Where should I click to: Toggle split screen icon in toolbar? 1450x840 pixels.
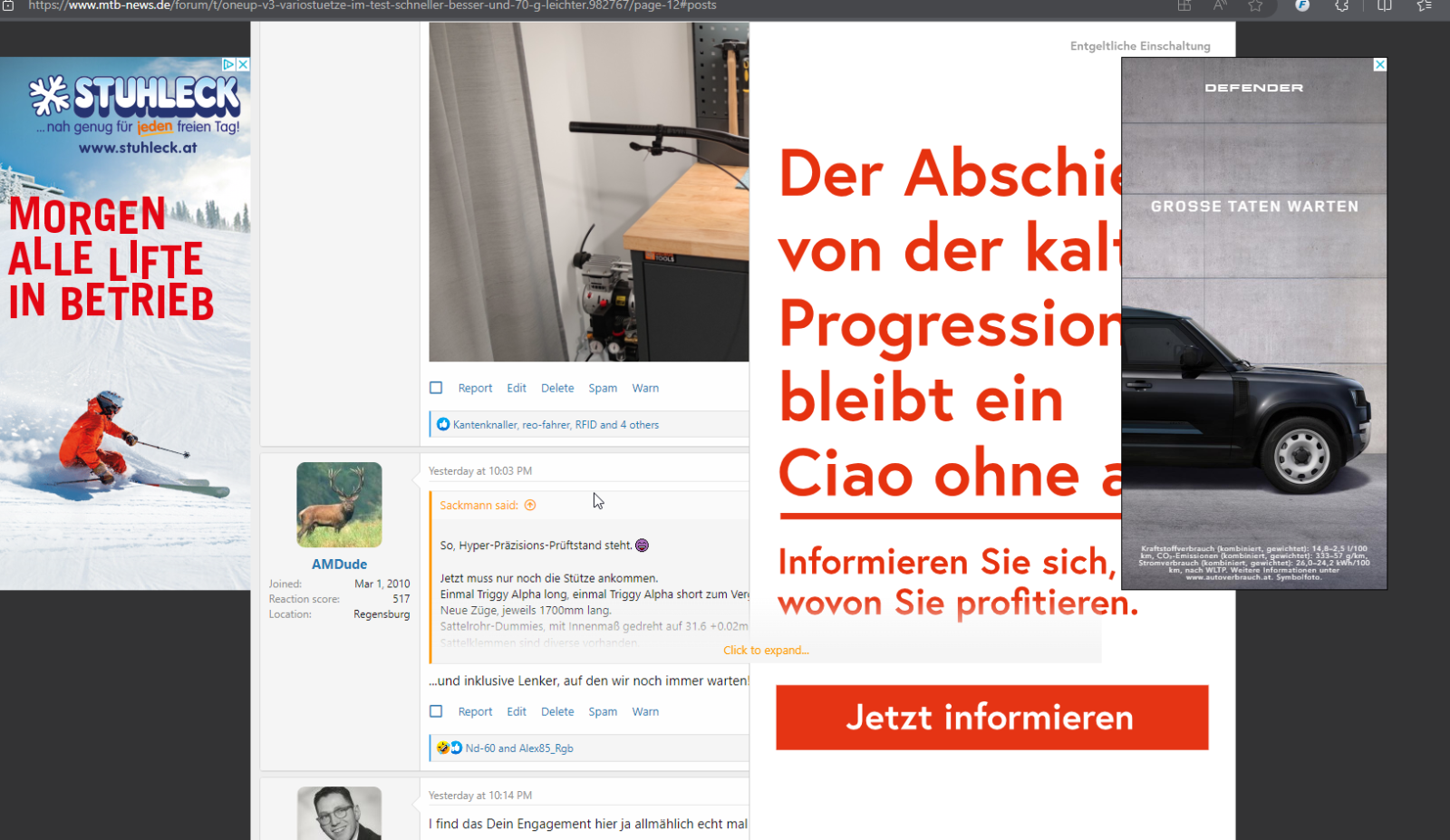click(x=1385, y=5)
